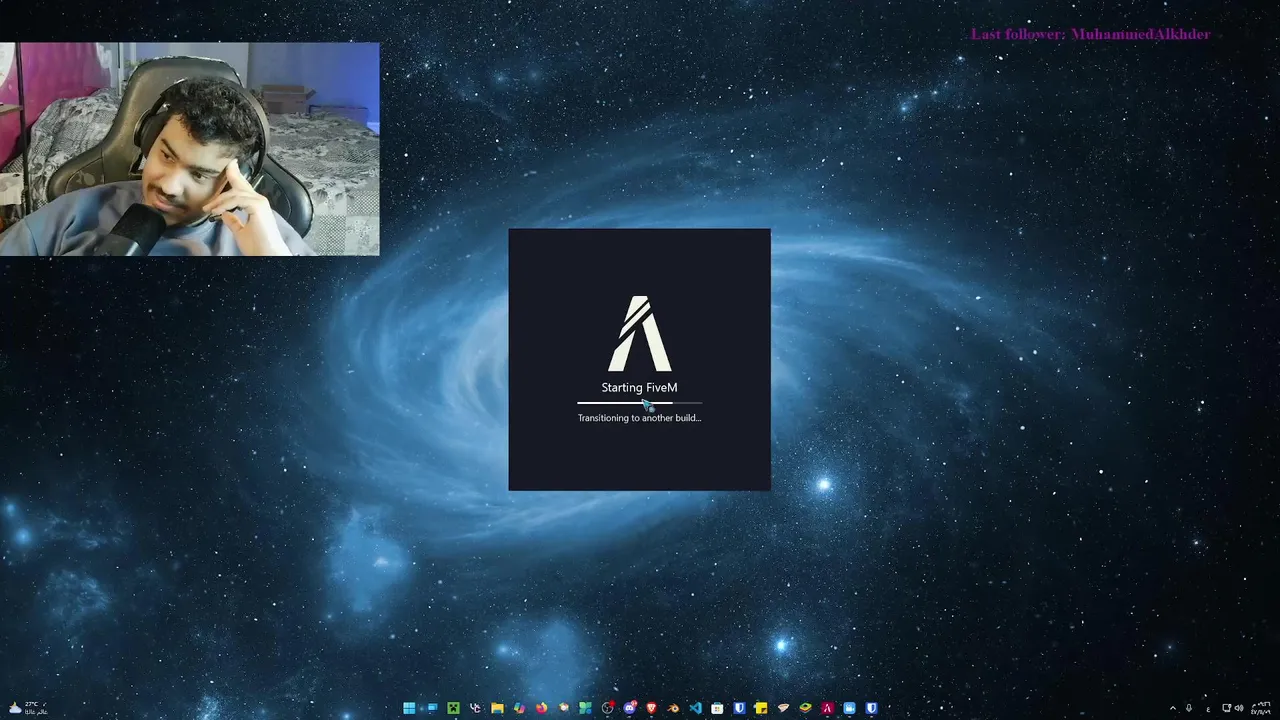Open network settings tray icon
1280x720 pixels.
pyautogui.click(x=1226, y=708)
